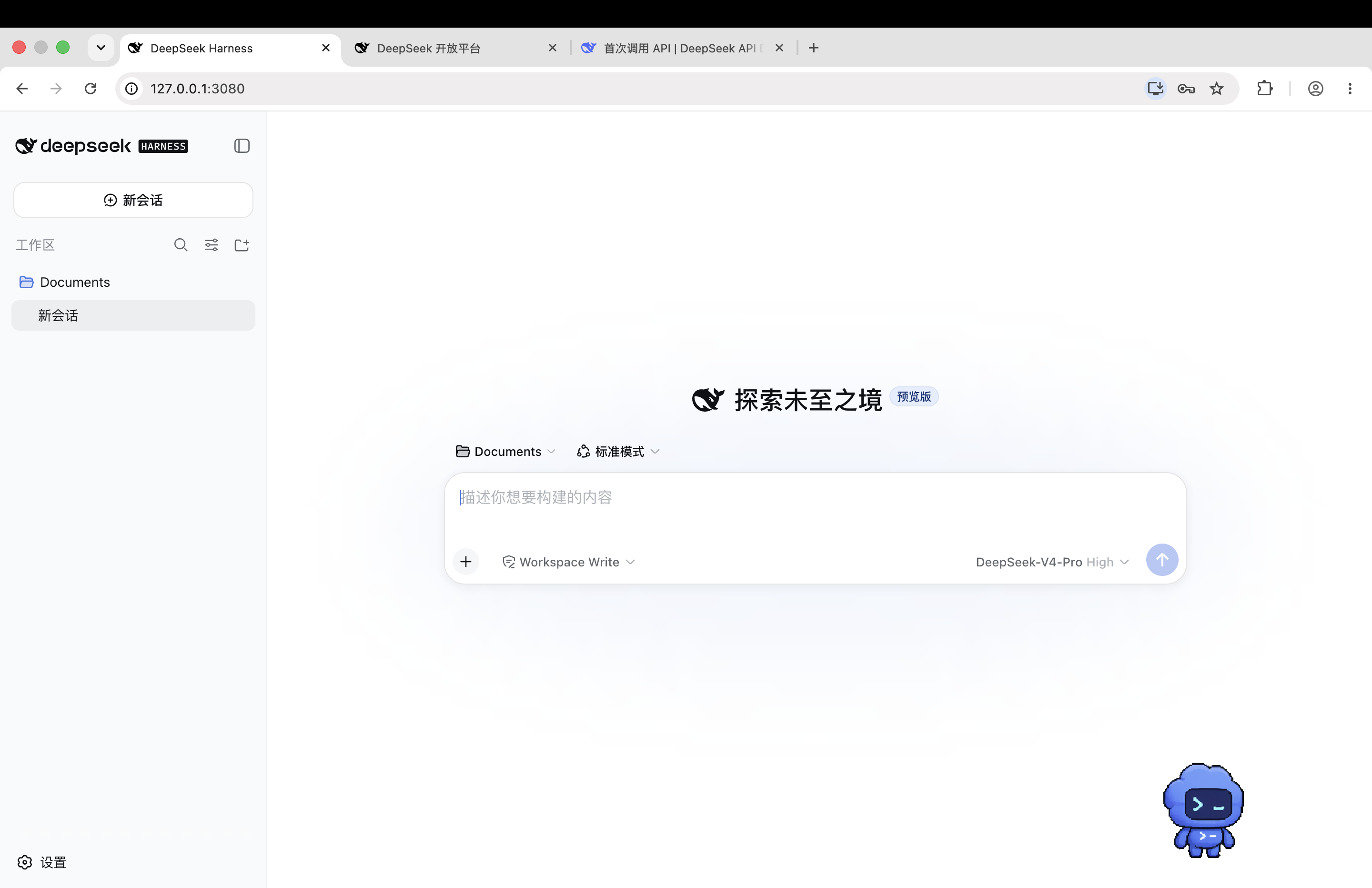
Task: Open workspace filter settings icon
Action: click(212, 245)
